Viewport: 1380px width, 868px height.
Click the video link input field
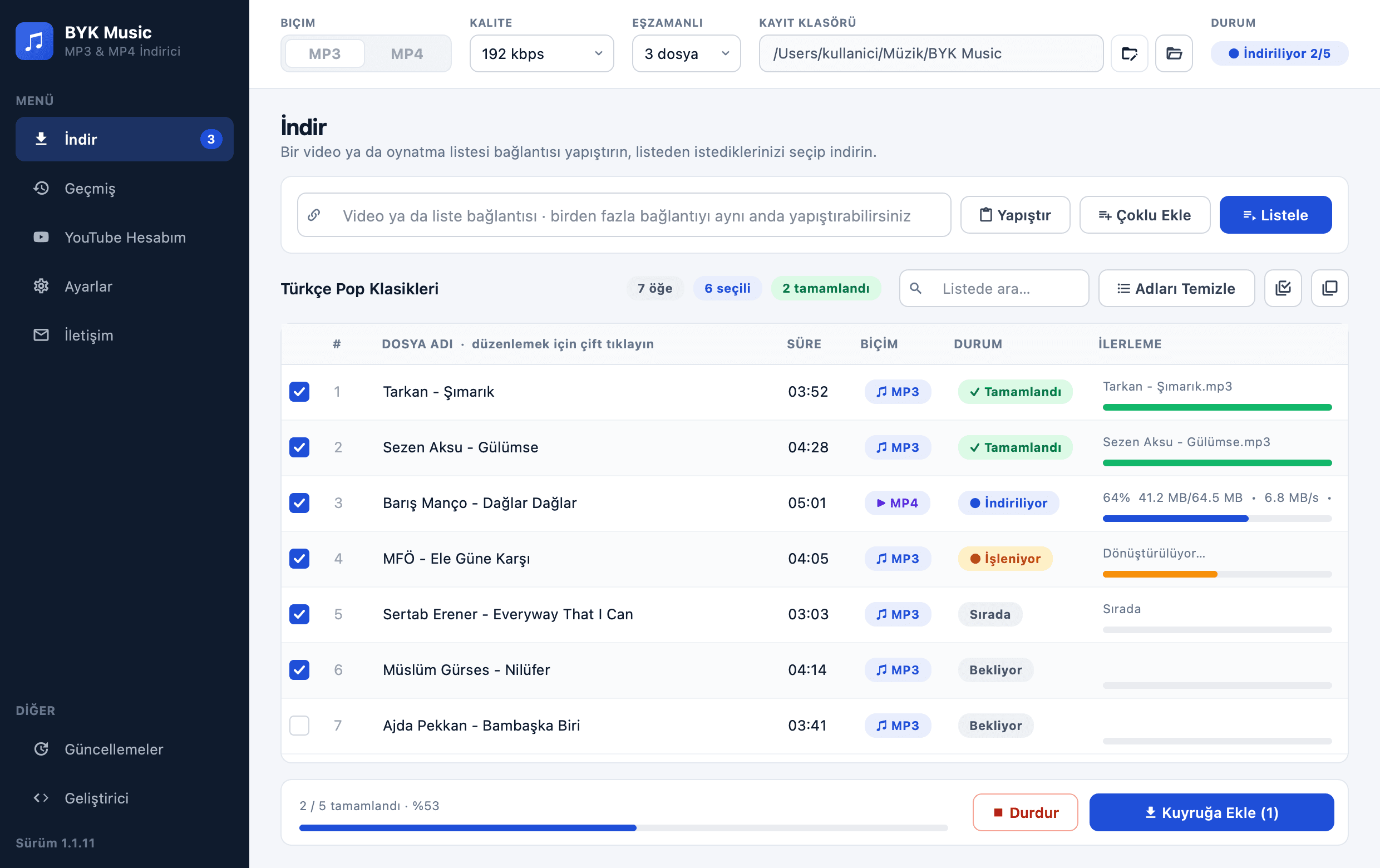[624, 215]
